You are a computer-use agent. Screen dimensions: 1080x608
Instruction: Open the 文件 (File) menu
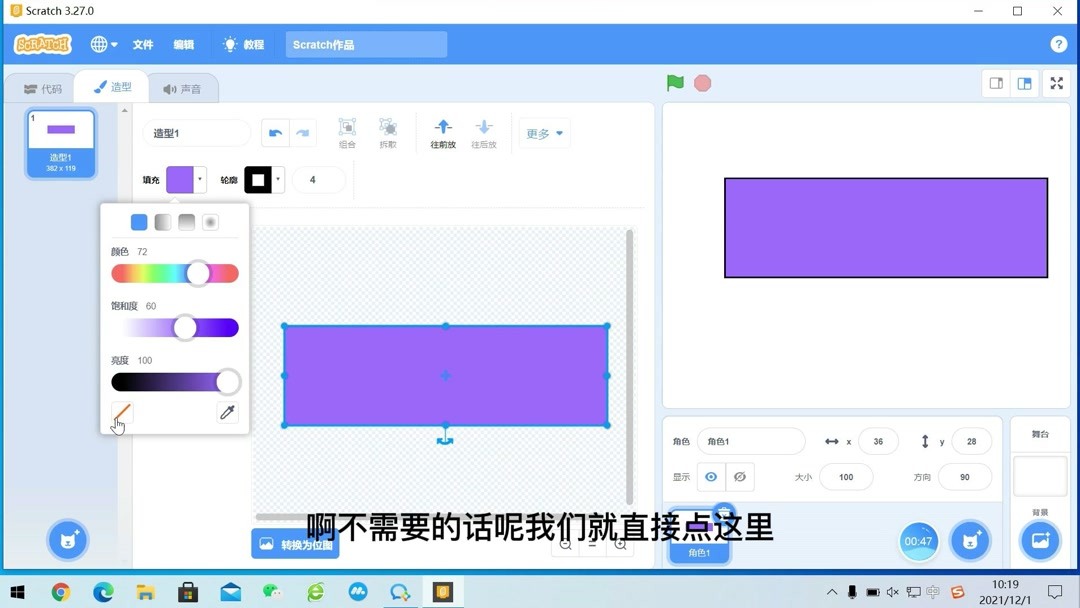tap(142, 44)
